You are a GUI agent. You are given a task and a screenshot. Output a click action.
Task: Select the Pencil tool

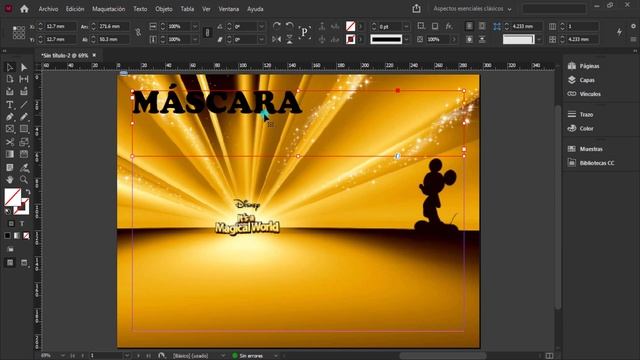[24, 117]
